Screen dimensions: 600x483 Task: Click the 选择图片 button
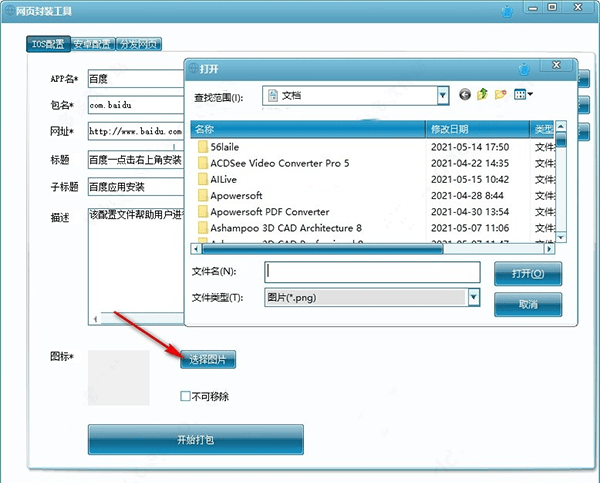[x=208, y=359]
